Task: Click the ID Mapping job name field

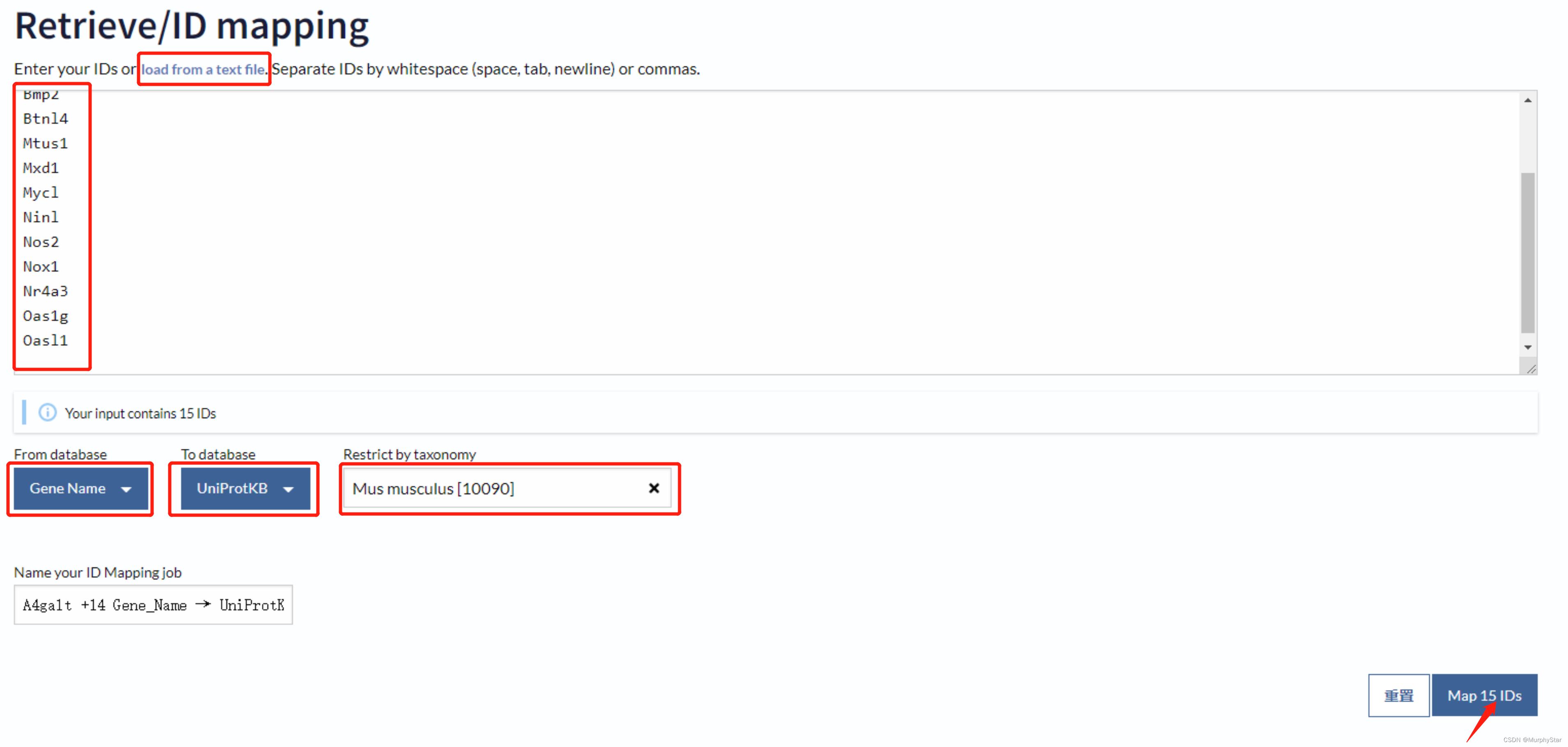Action: pyautogui.click(x=154, y=604)
